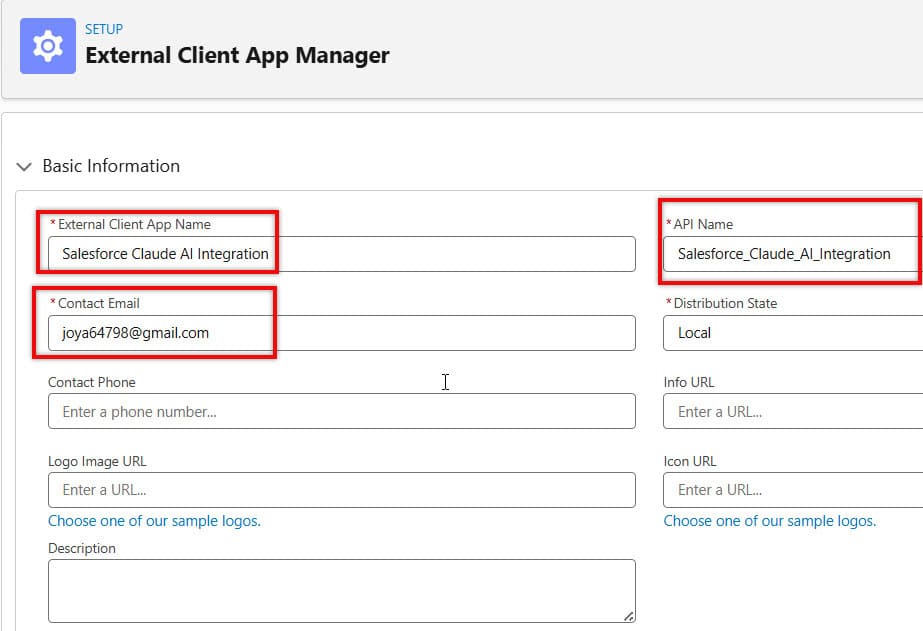Collapse the Basic Information section chevron
This screenshot has height=631, width=923.
click(x=24, y=167)
